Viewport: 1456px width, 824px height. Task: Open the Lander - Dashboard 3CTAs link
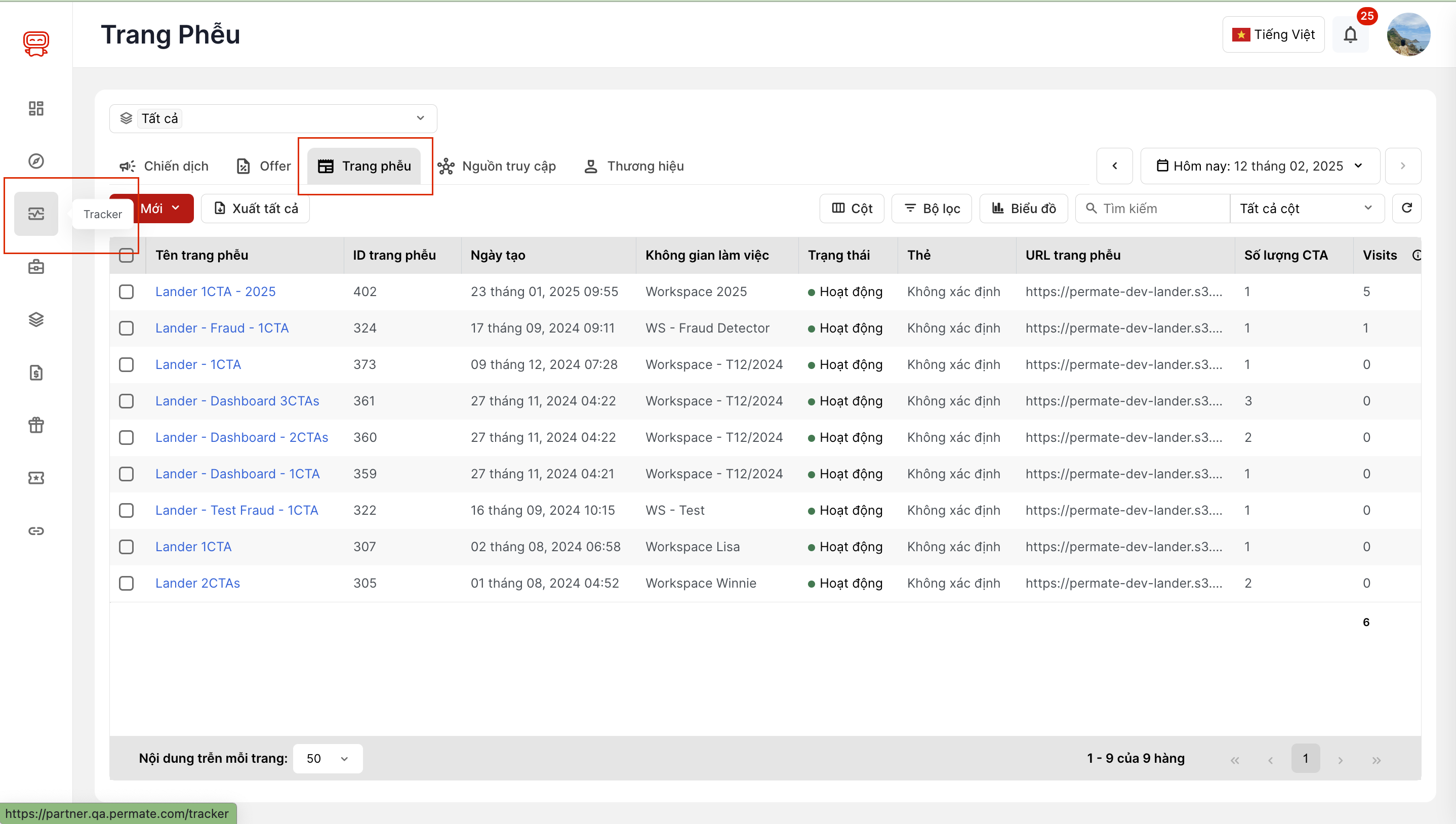237,401
